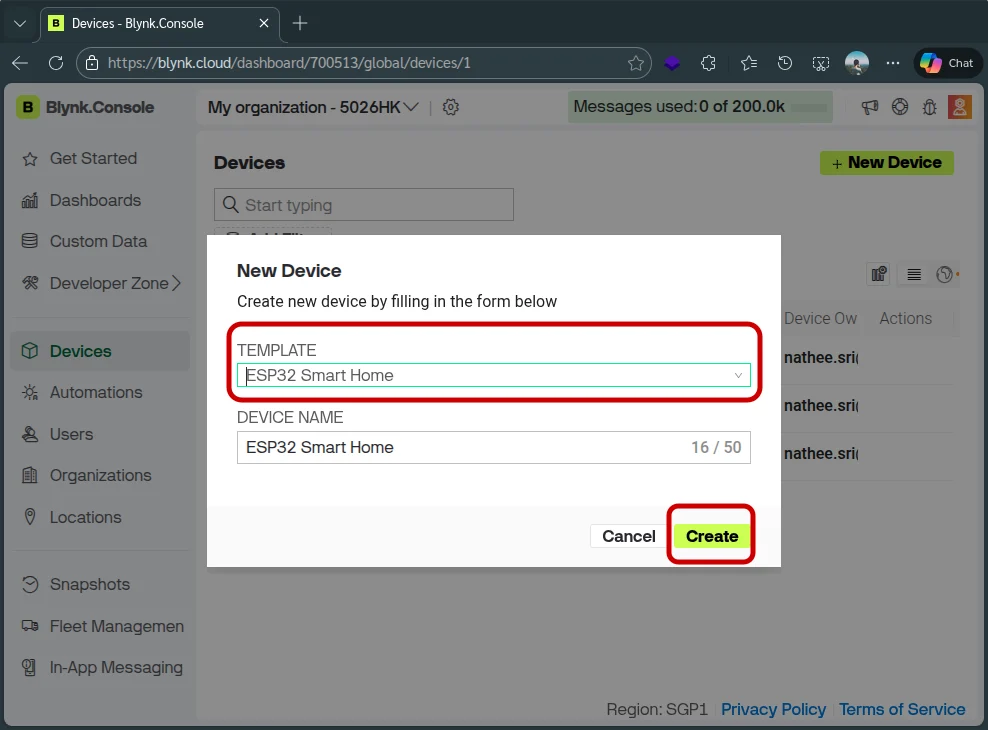This screenshot has height=730, width=988.
Task: Open Dashboards from the sidebar
Action: (x=95, y=200)
